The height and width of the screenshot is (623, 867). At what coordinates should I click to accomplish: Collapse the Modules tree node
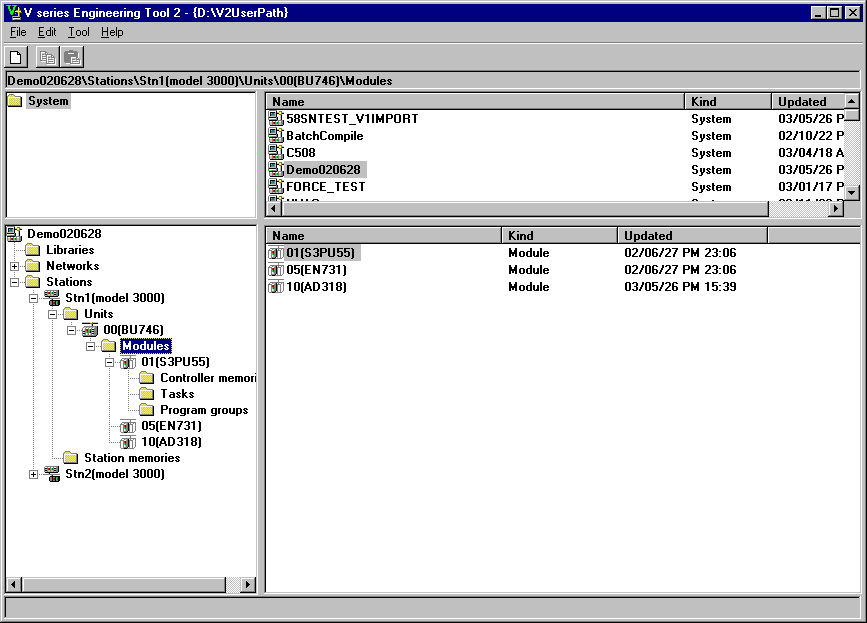[x=91, y=346]
